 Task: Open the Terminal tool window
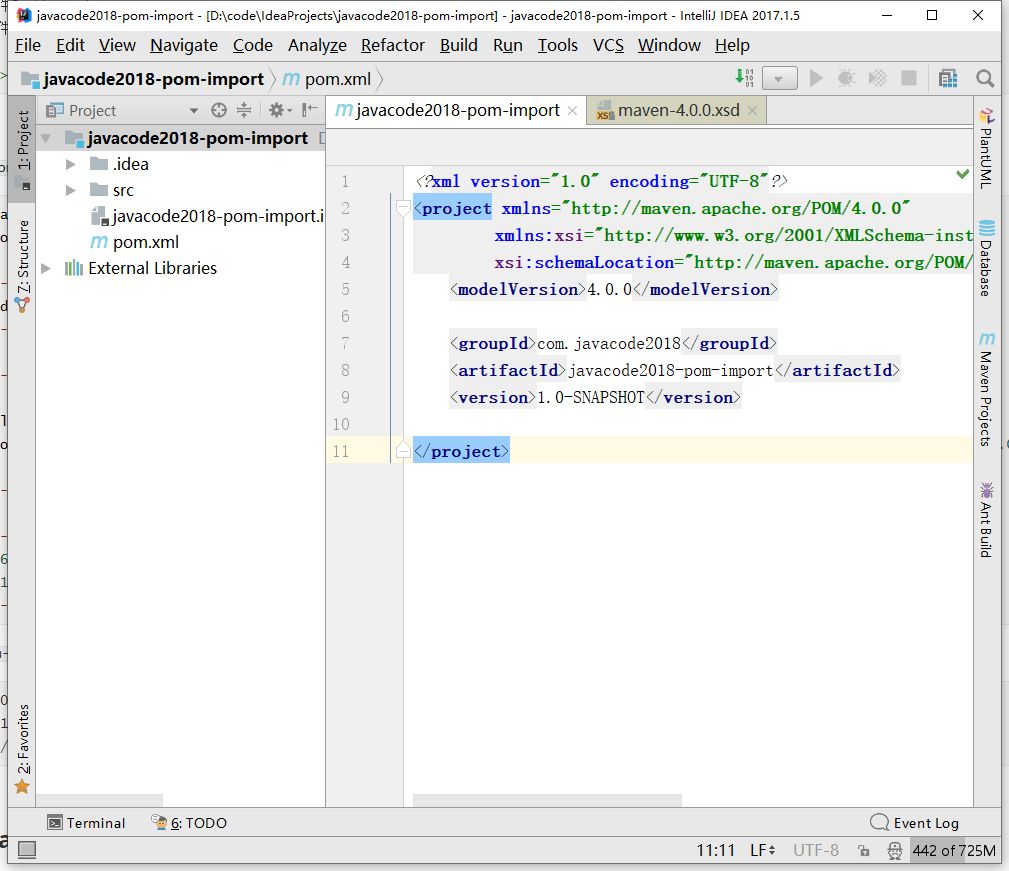(x=86, y=823)
